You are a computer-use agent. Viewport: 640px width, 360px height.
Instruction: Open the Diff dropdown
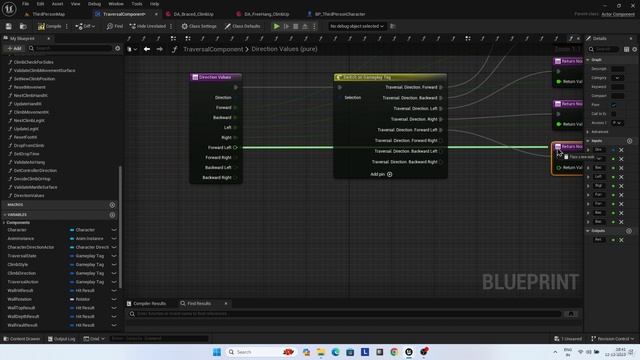point(85,26)
